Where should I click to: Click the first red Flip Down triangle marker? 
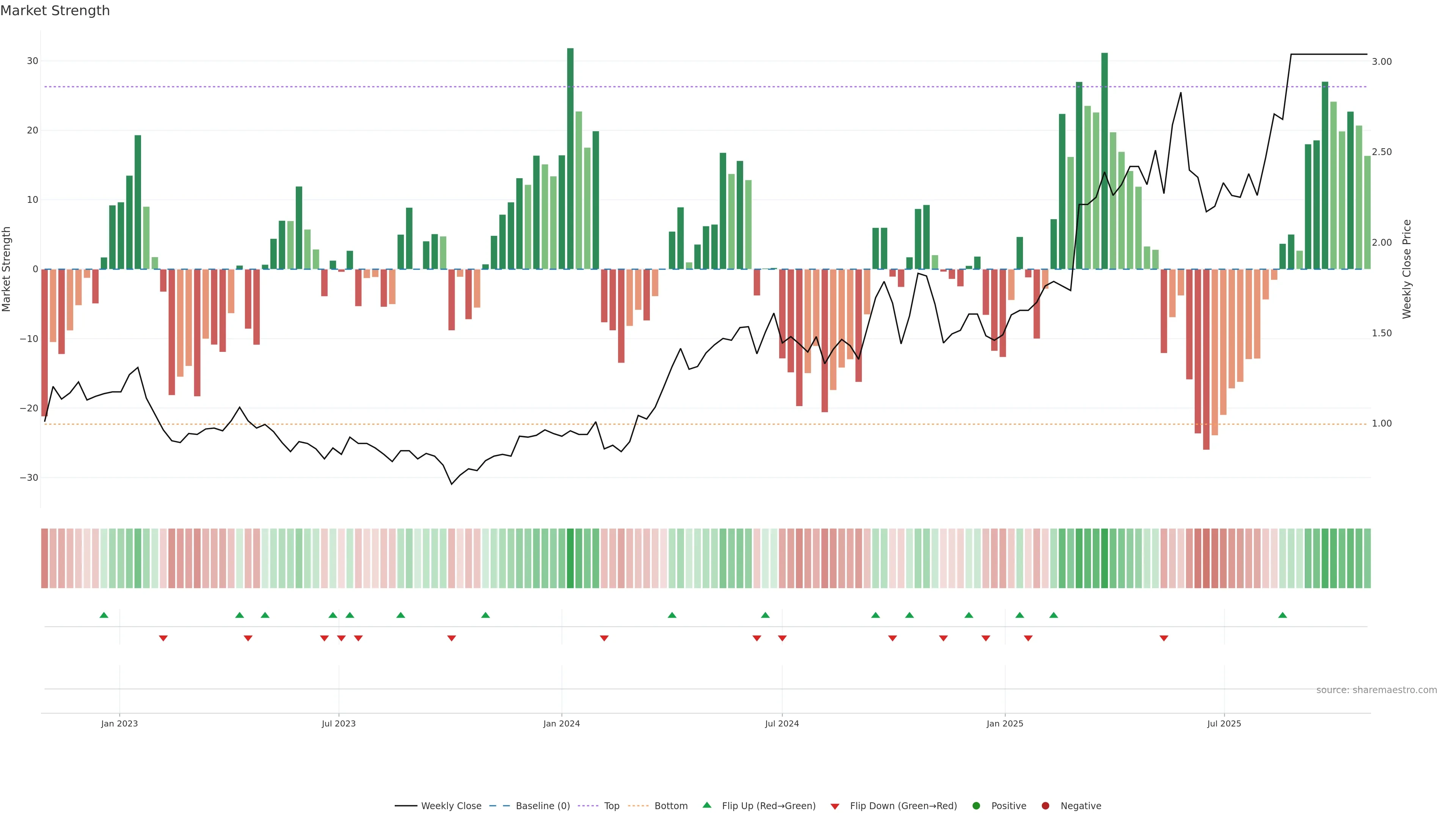pyautogui.click(x=163, y=638)
